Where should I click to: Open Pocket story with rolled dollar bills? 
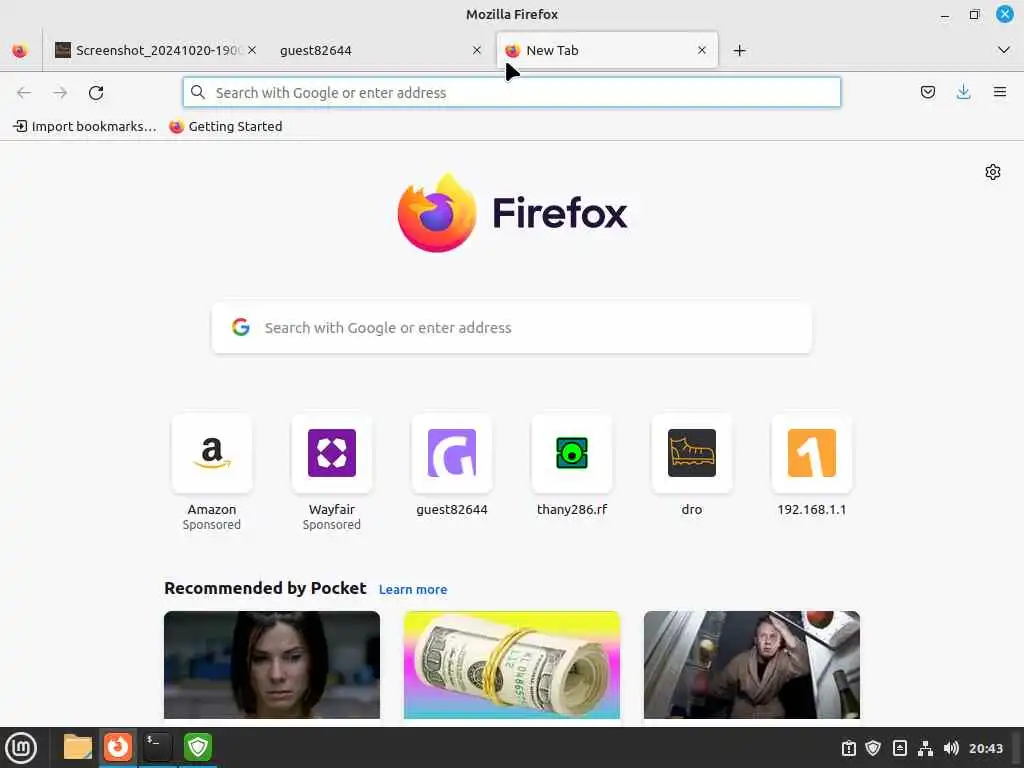511,665
